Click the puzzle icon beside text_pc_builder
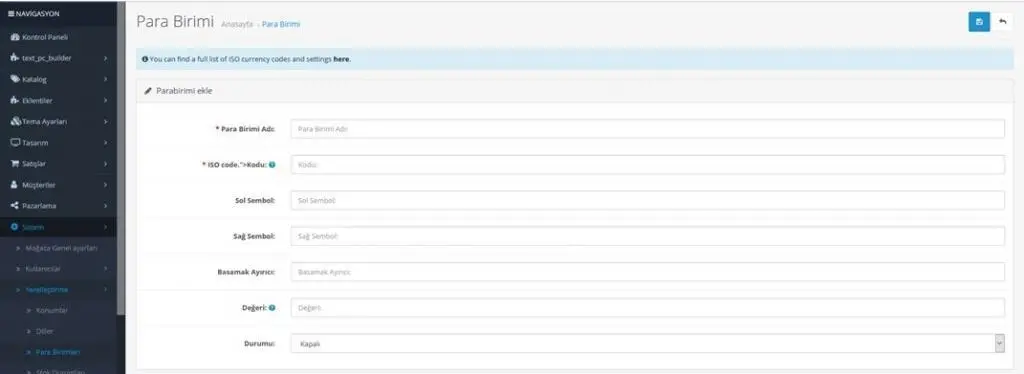The height and width of the screenshot is (374, 1024). point(15,58)
